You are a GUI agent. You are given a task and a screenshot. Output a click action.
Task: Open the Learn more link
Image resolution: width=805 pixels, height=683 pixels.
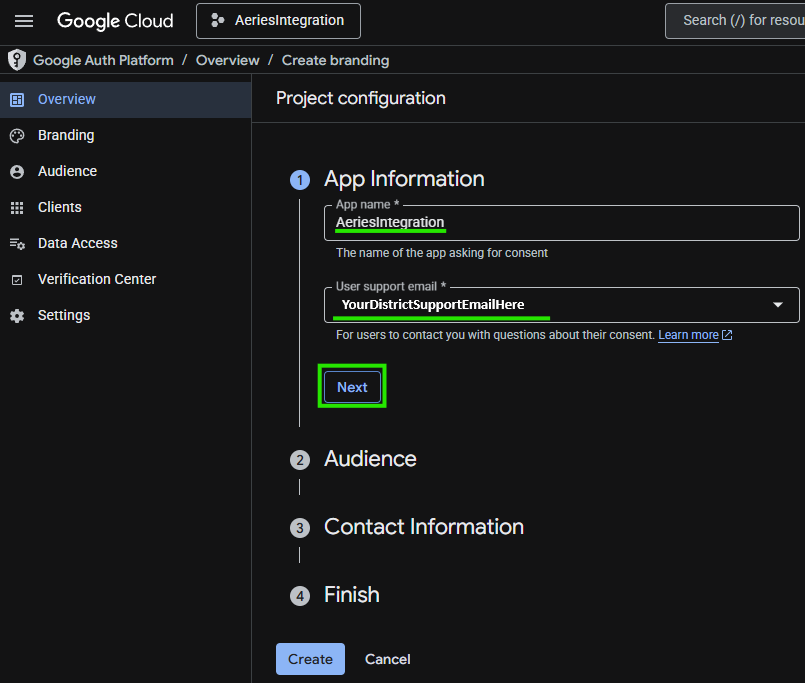coord(688,335)
